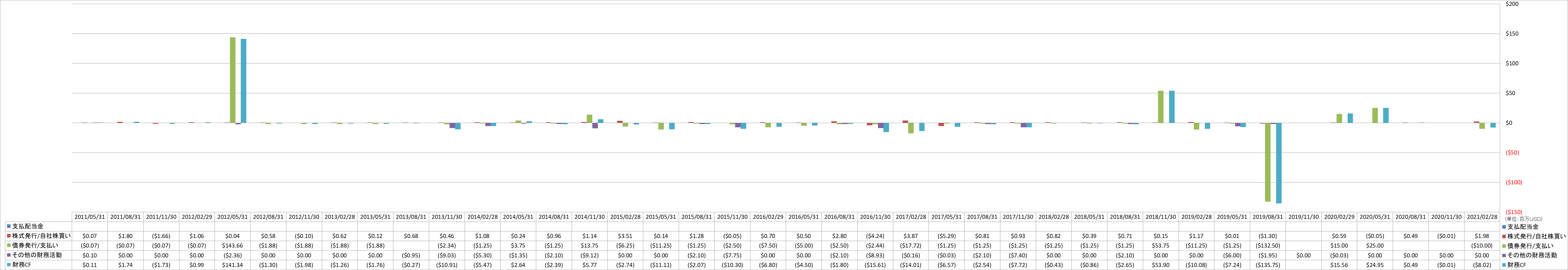The image size is (1568, 270).
Task: Click the deep negative green bar for 2019/08/31
Action: 1268,162
